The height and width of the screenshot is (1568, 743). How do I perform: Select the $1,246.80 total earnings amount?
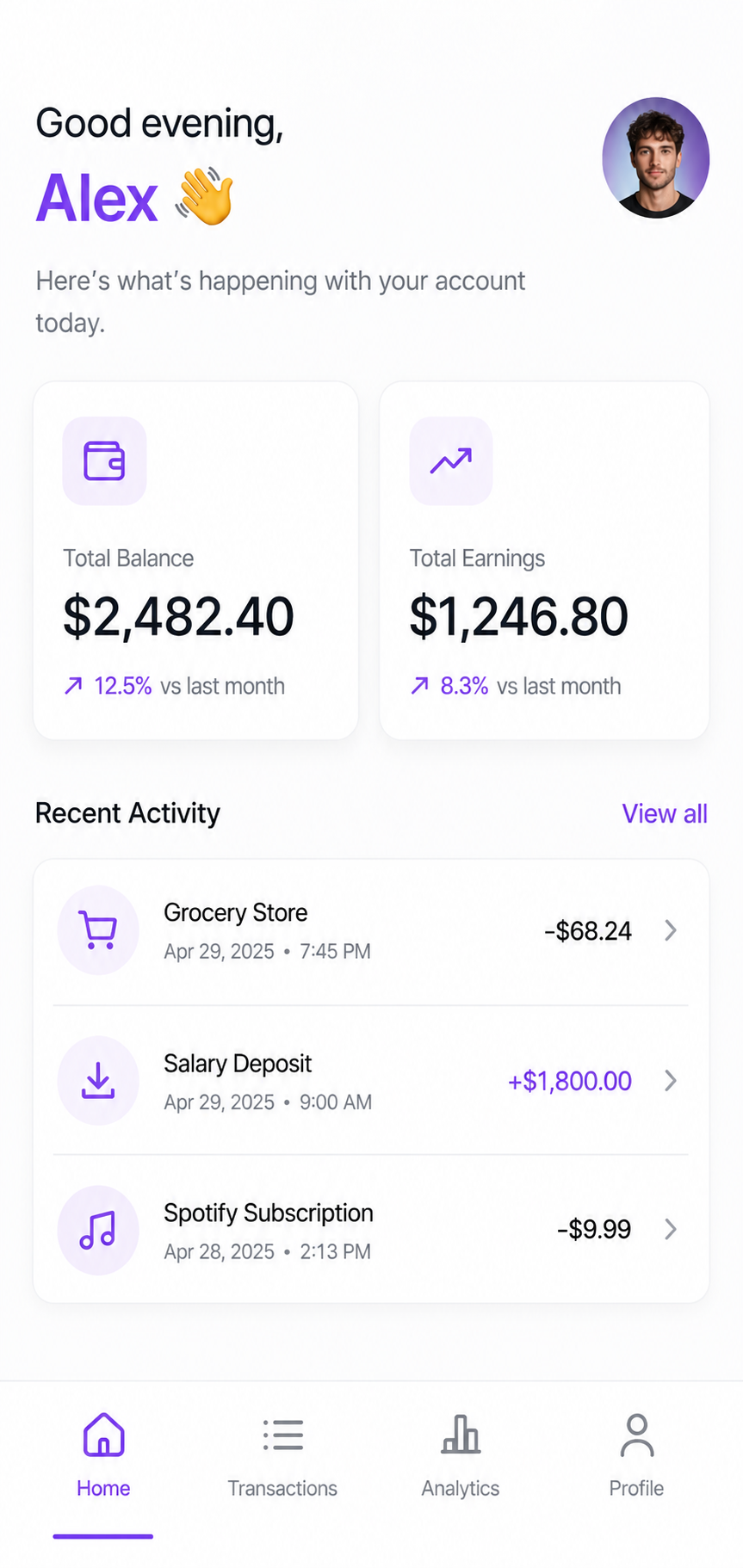coord(518,617)
